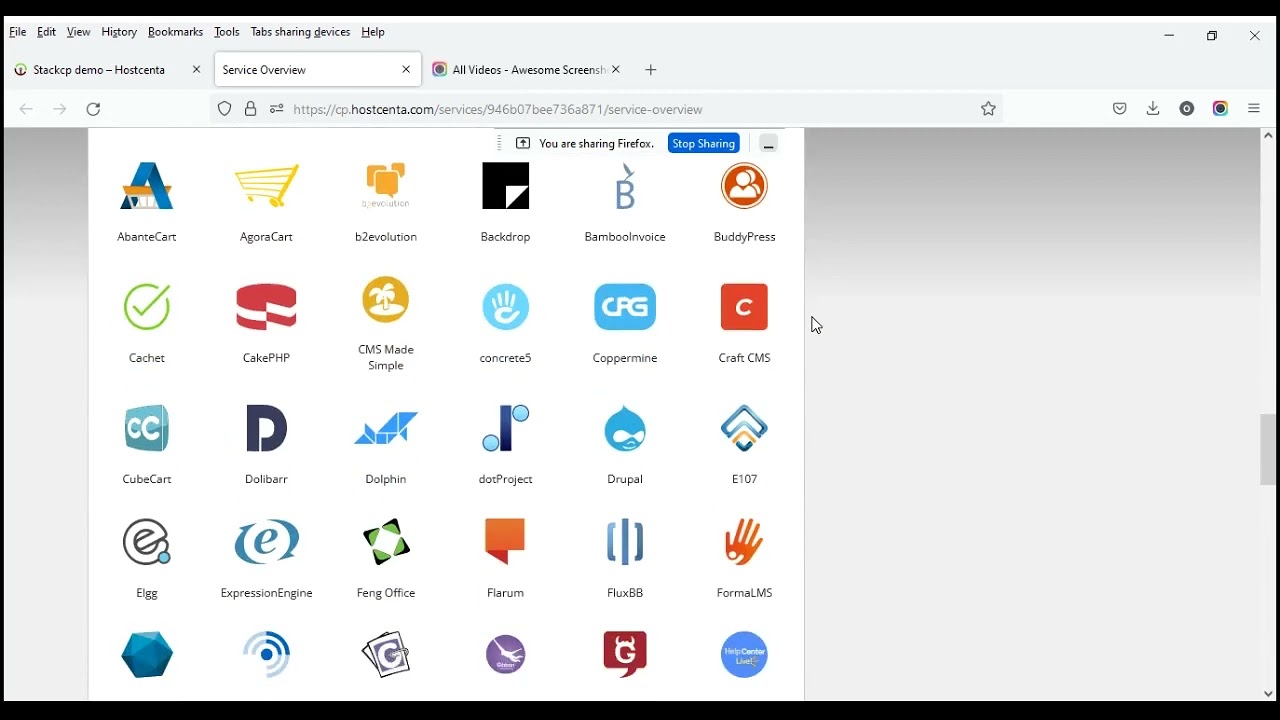This screenshot has width=1280, height=720.
Task: Open the CakePHP app icon
Action: [267, 307]
